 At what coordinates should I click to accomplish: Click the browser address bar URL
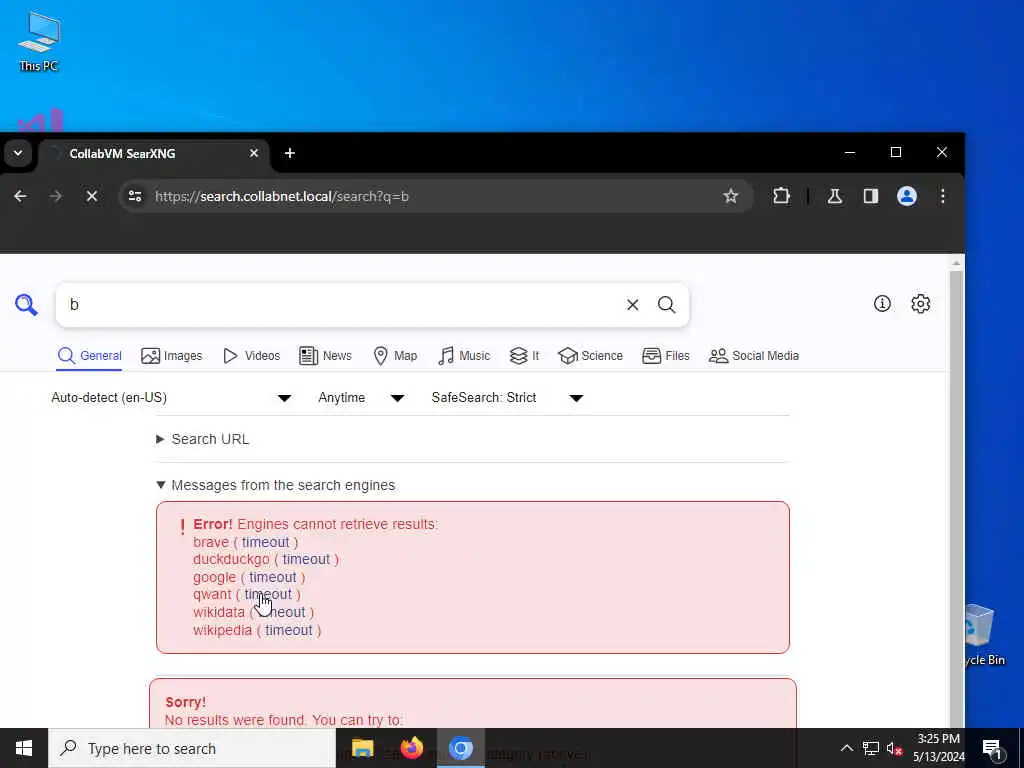pyautogui.click(x=281, y=196)
